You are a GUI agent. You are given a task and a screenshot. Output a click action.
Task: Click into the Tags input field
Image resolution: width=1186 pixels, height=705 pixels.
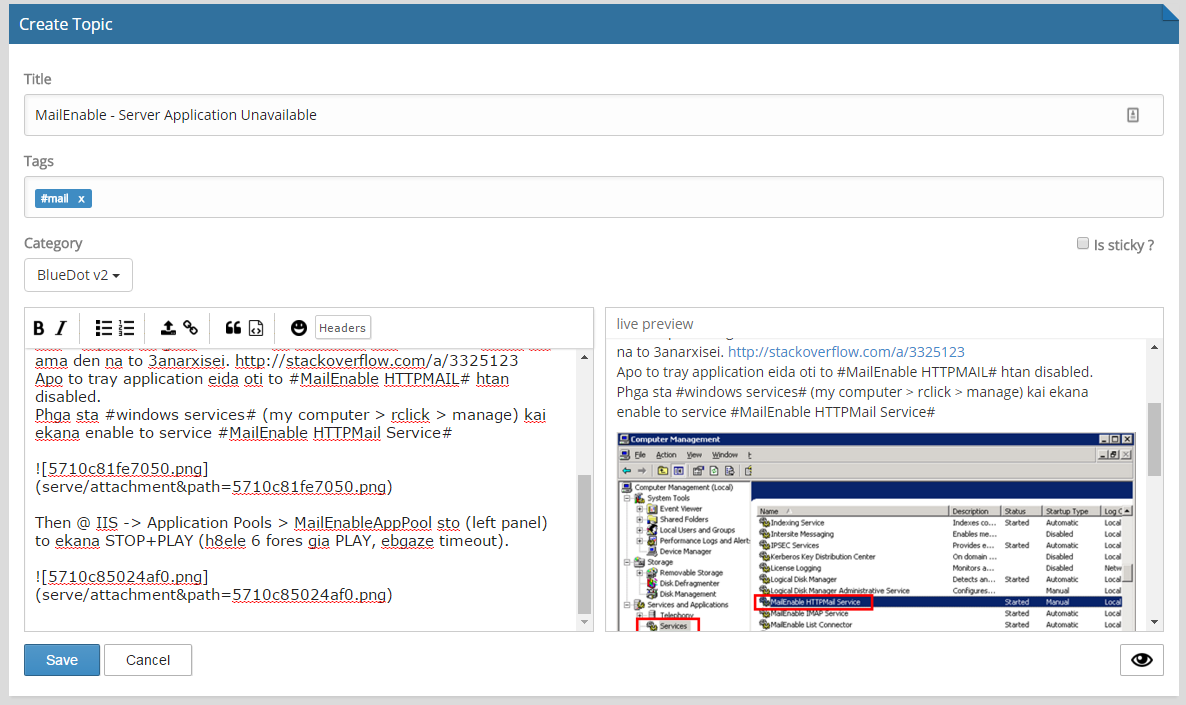tap(593, 197)
